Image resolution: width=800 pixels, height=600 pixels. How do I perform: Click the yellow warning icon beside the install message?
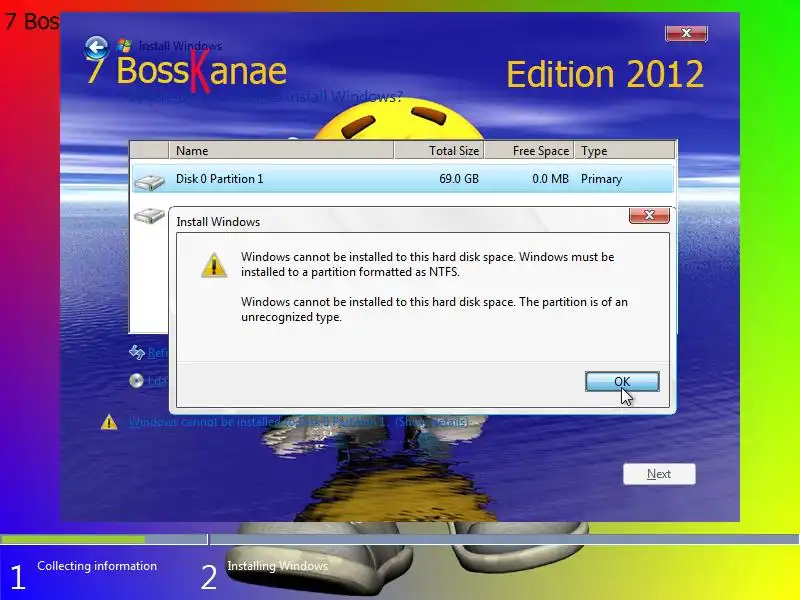coord(109,422)
